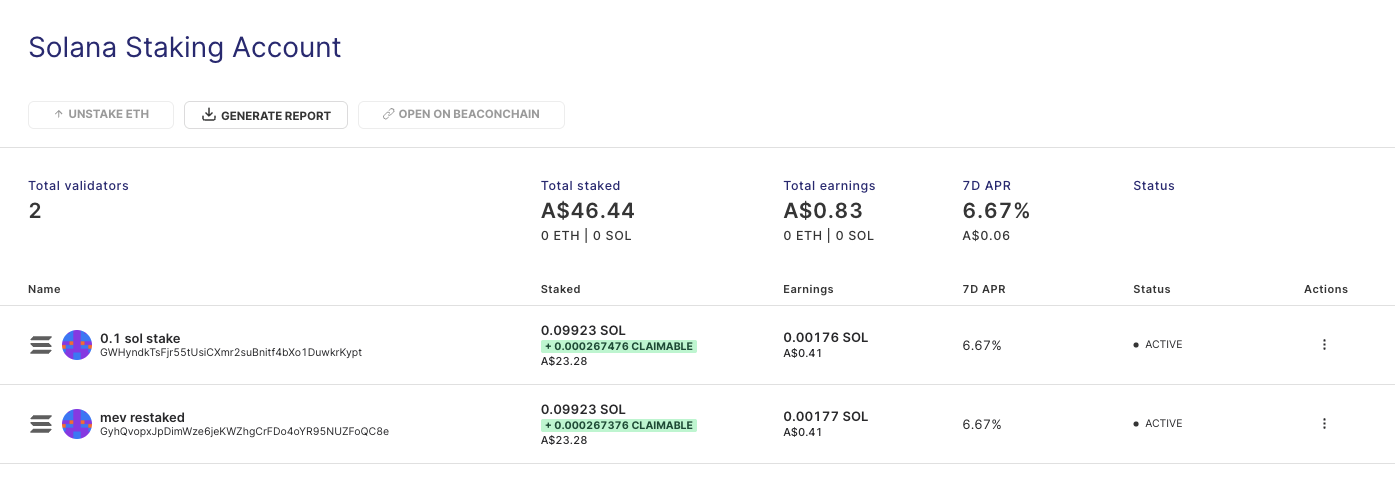Image resolution: width=1395 pixels, height=479 pixels.
Task: Click Solana logo icon beside mev restaked
Action: point(41,424)
